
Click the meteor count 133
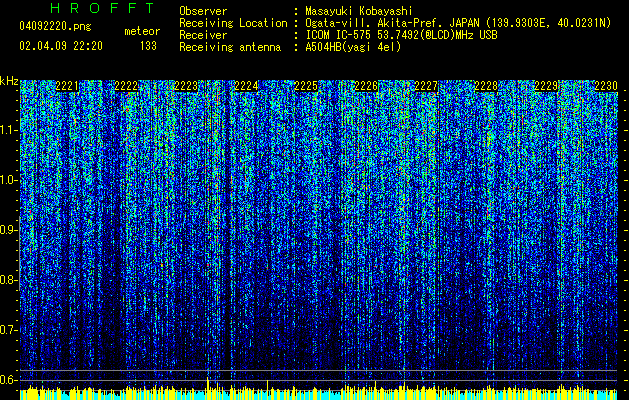148,46
